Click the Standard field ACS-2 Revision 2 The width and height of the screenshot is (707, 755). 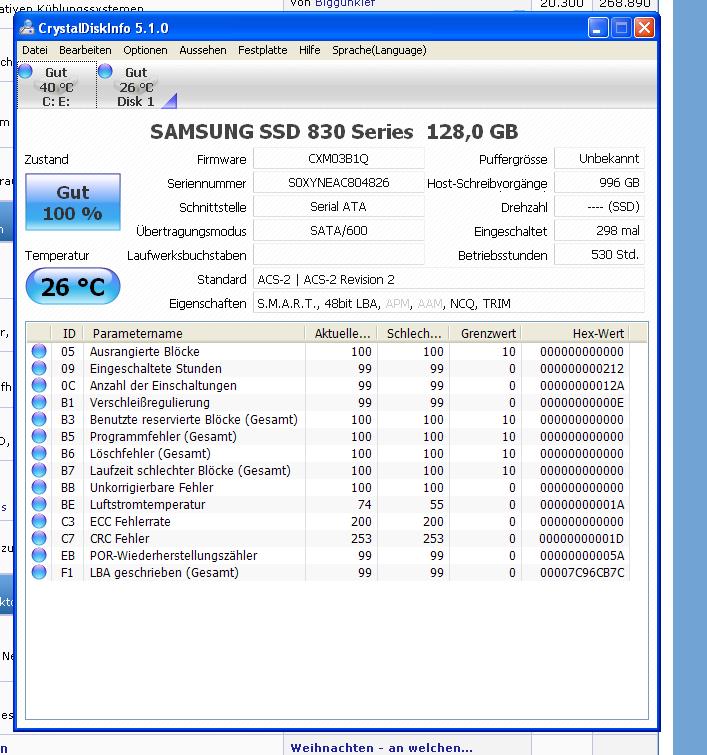point(449,279)
